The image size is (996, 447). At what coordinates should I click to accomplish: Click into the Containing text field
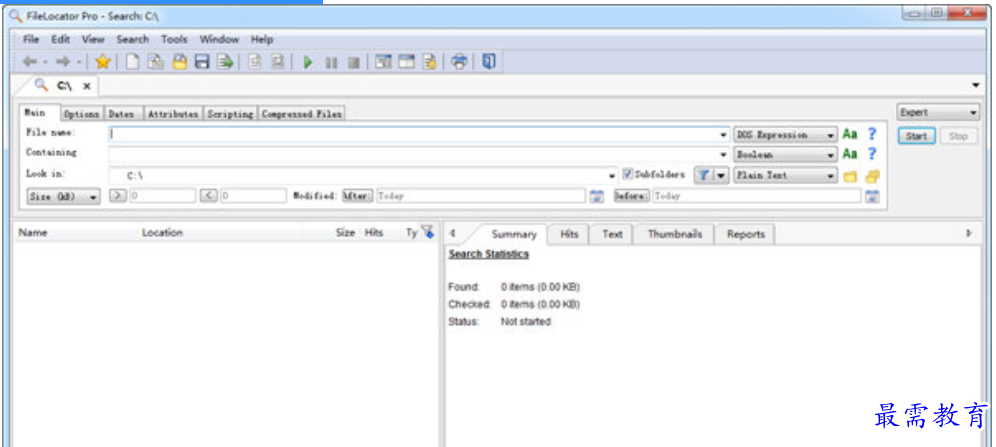[x=418, y=155]
